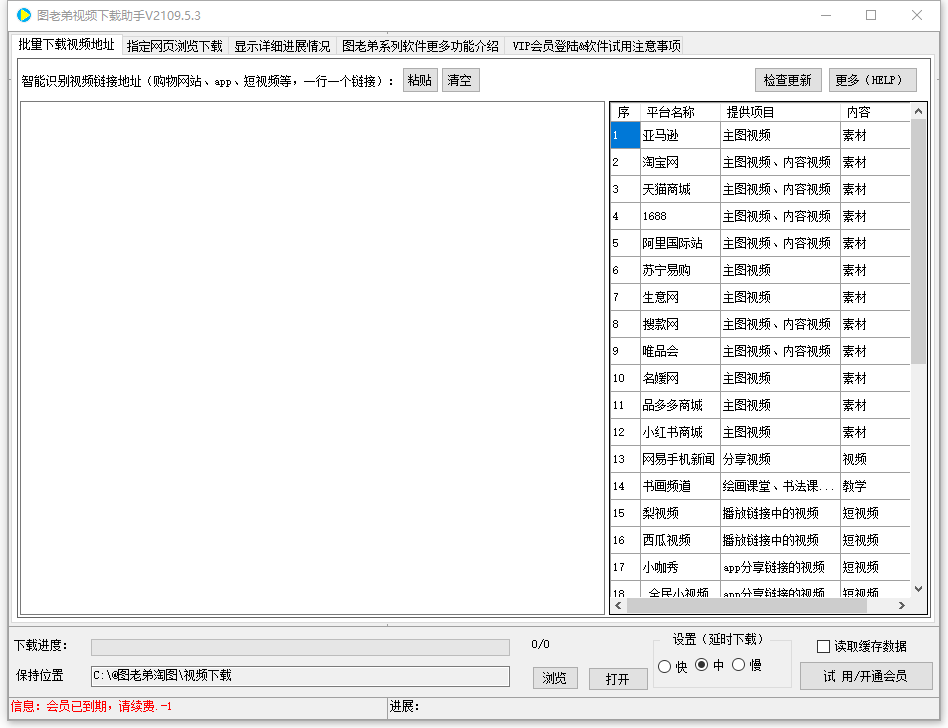Click the 提供项目 column header
948x728 pixels.
[x=780, y=112]
